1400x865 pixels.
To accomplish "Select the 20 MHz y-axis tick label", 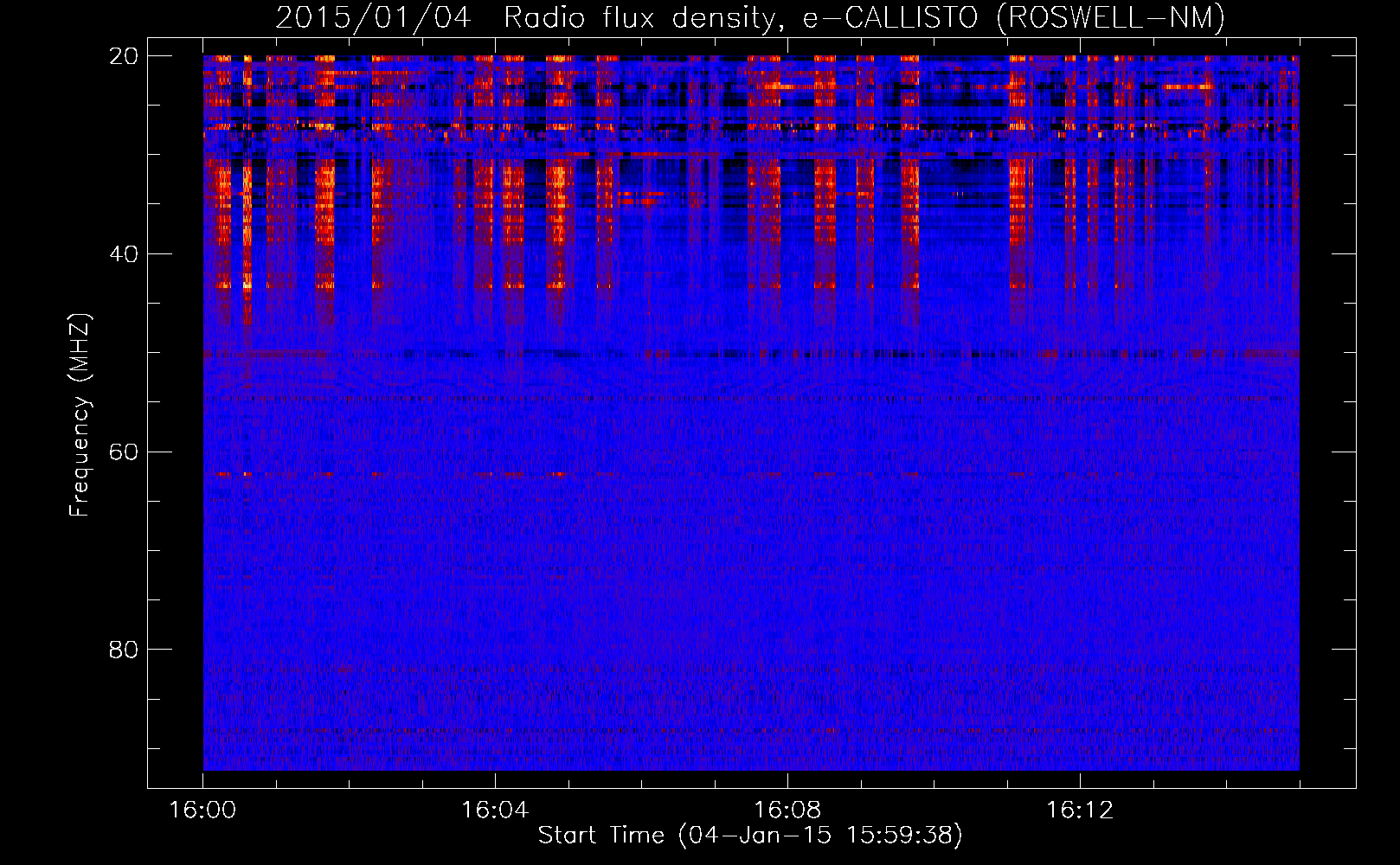I will tap(124, 56).
